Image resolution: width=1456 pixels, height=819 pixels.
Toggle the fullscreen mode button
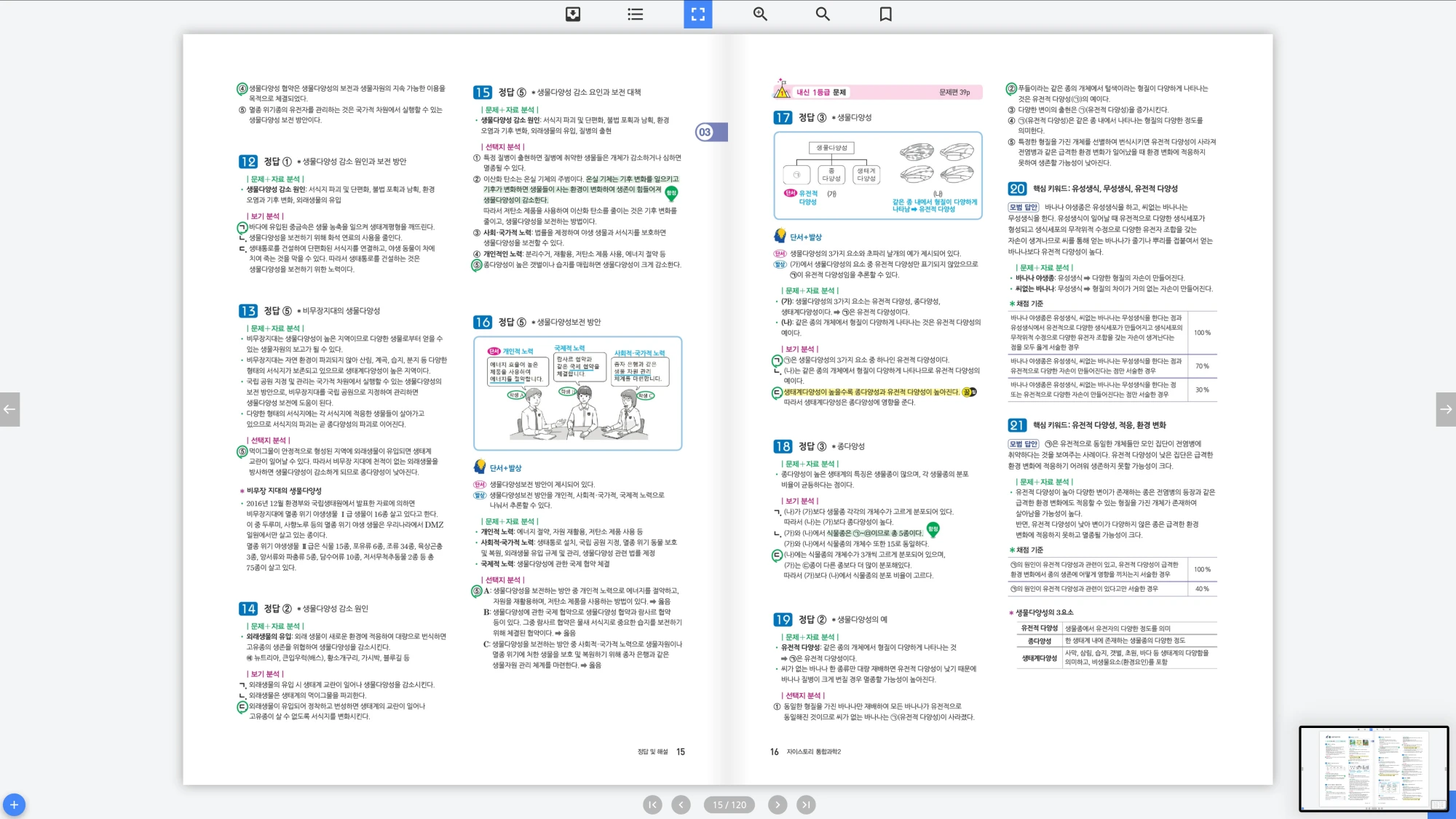[x=697, y=14]
